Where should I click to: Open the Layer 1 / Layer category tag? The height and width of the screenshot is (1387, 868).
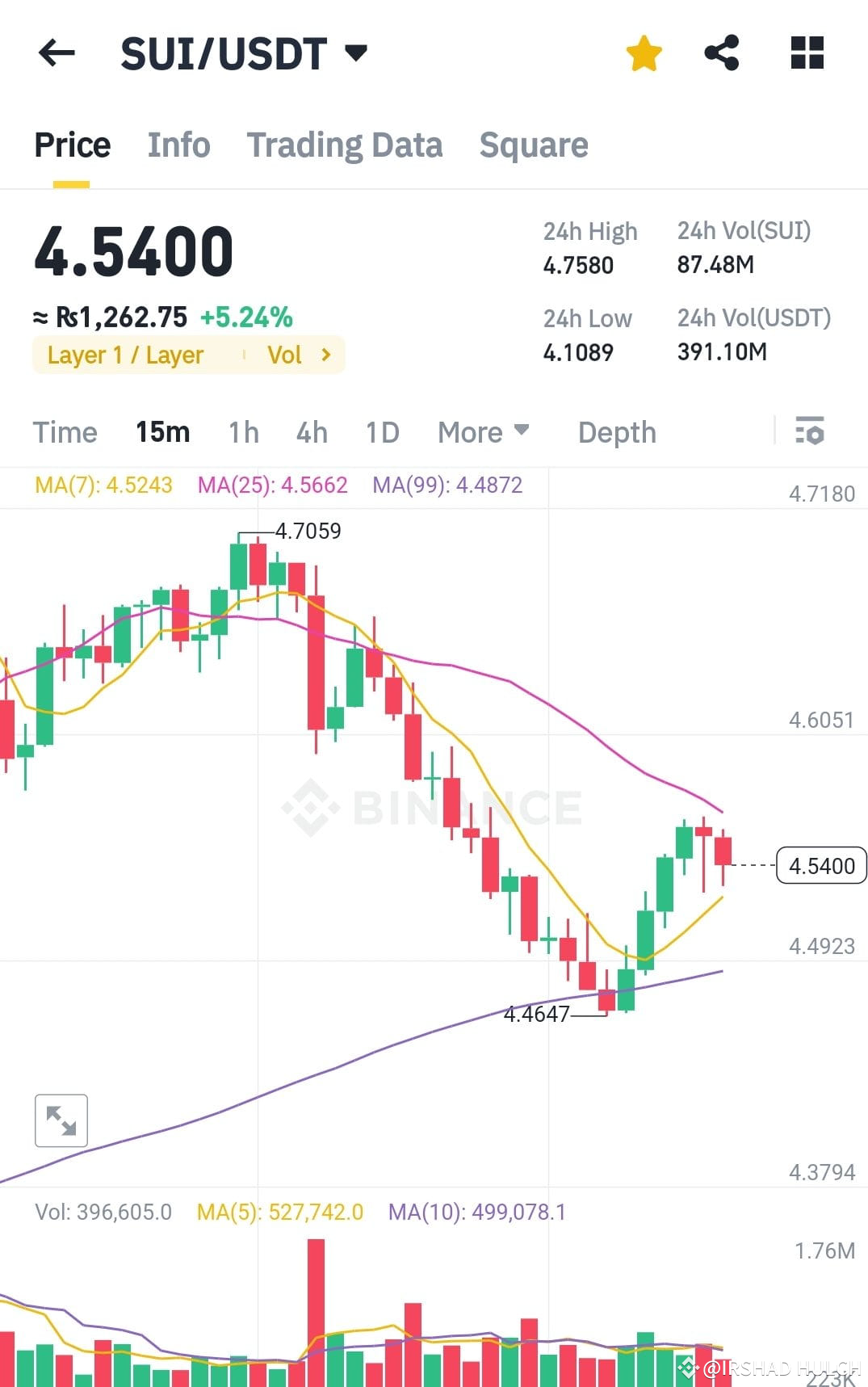(x=125, y=355)
